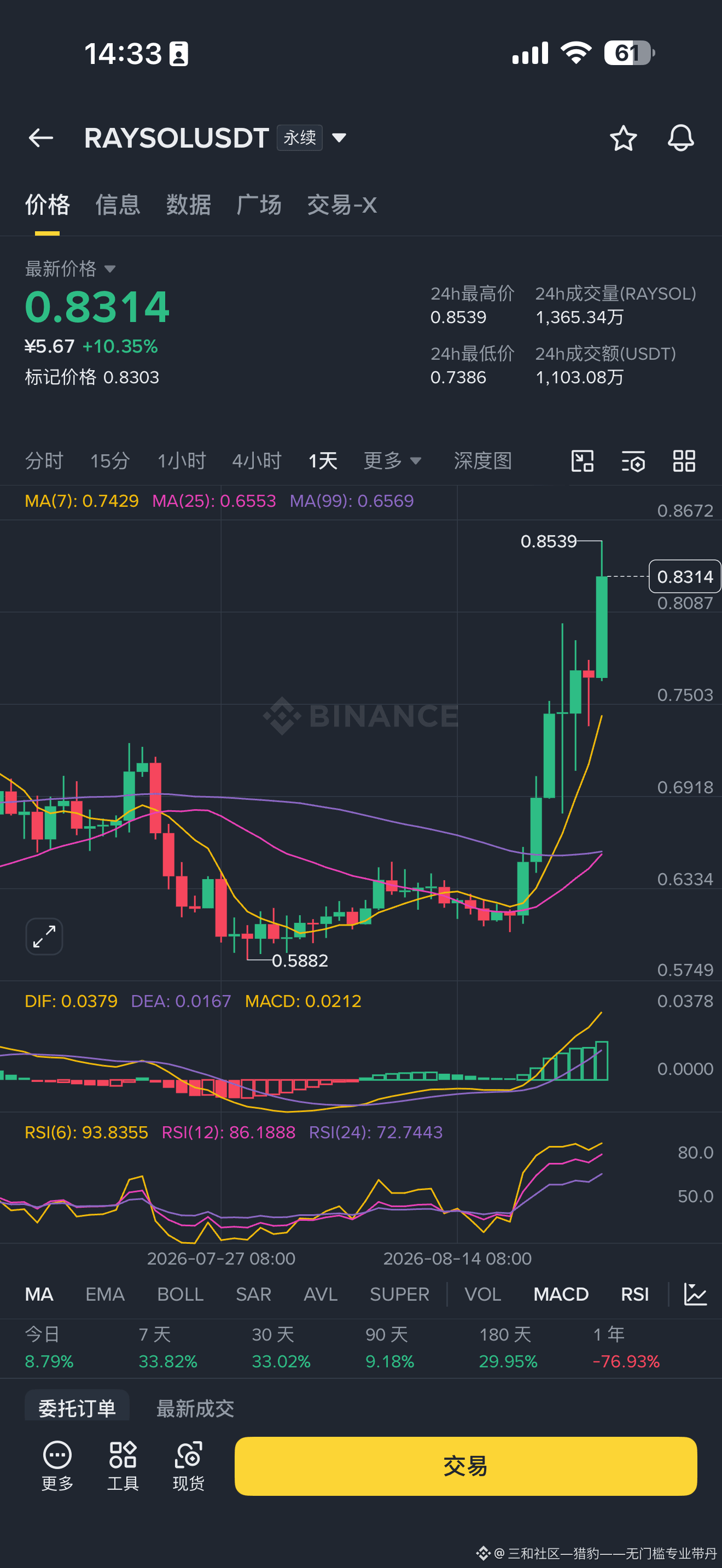The height and width of the screenshot is (1568, 722).
Task: Toggle the RSI sub-indicator
Action: tap(635, 1294)
